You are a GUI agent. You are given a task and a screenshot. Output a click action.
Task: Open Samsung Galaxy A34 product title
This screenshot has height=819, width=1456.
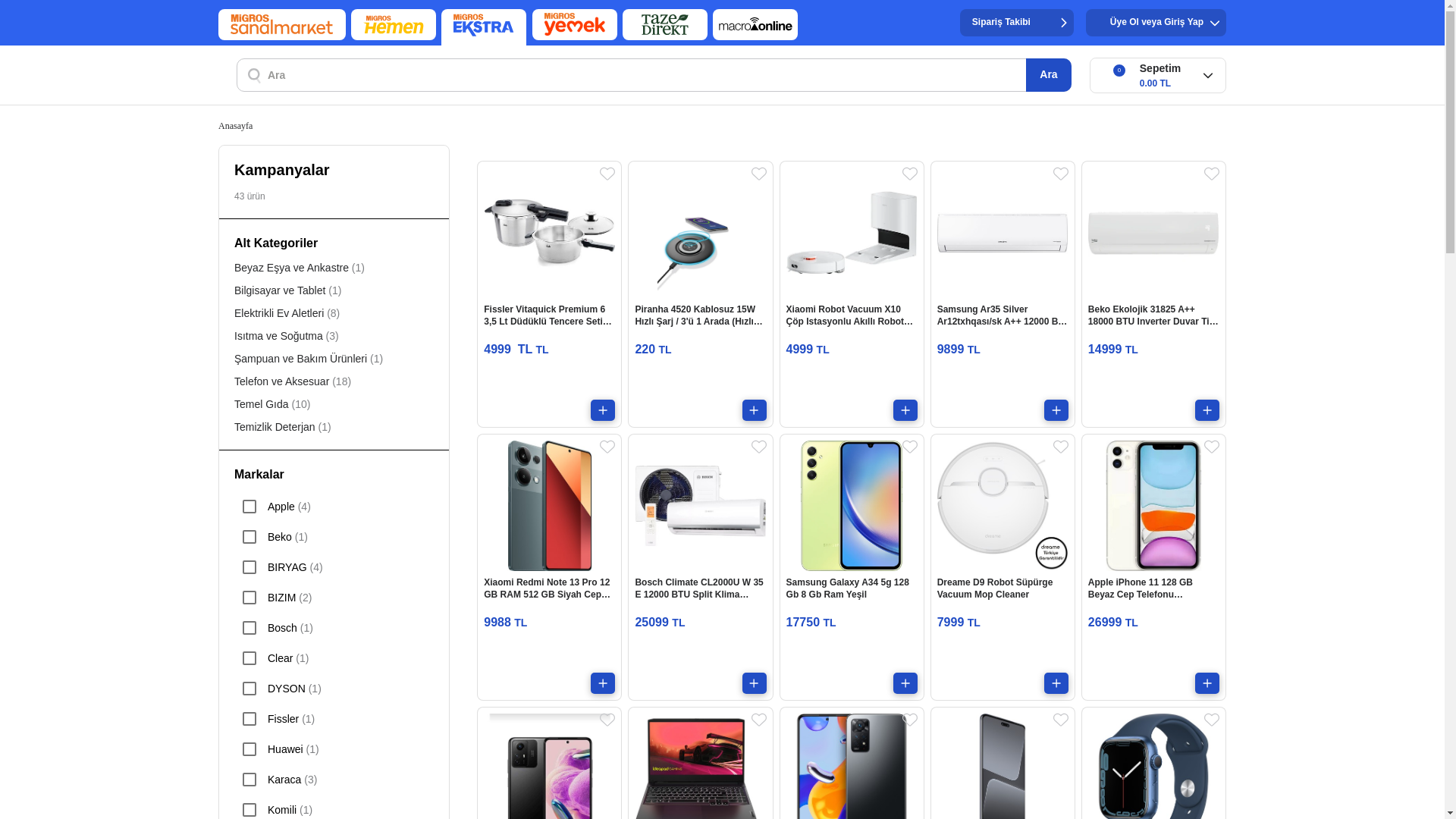tap(848, 588)
